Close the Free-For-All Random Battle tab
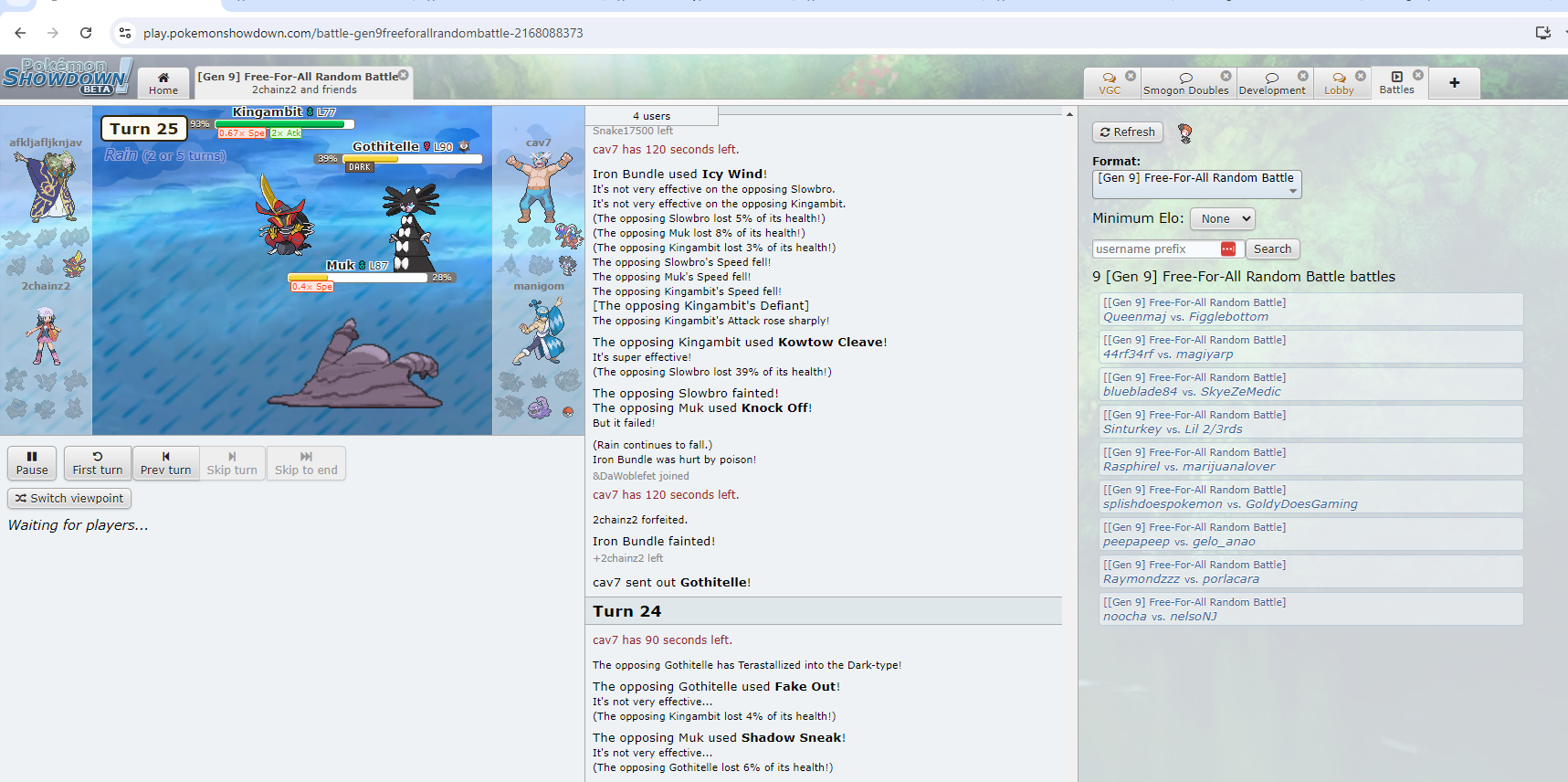This screenshot has width=1568, height=782. (404, 75)
